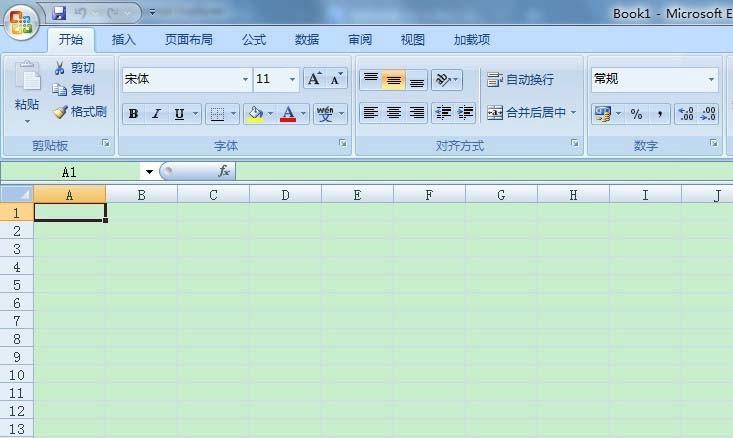Image resolution: width=733 pixels, height=438 pixels.
Task: Open the font size dropdown
Action: (293, 79)
